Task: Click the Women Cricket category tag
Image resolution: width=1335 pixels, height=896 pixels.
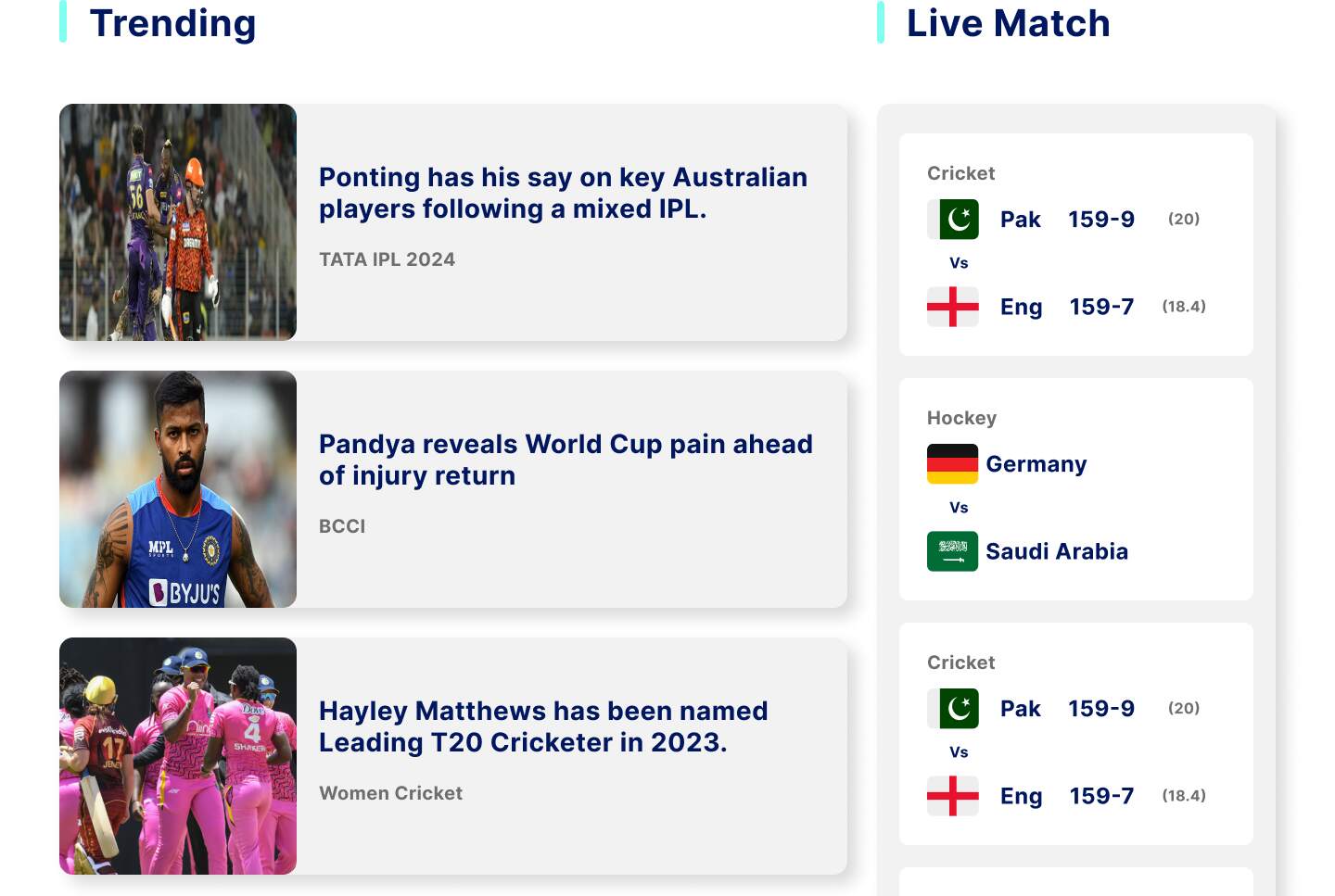Action: coord(390,793)
